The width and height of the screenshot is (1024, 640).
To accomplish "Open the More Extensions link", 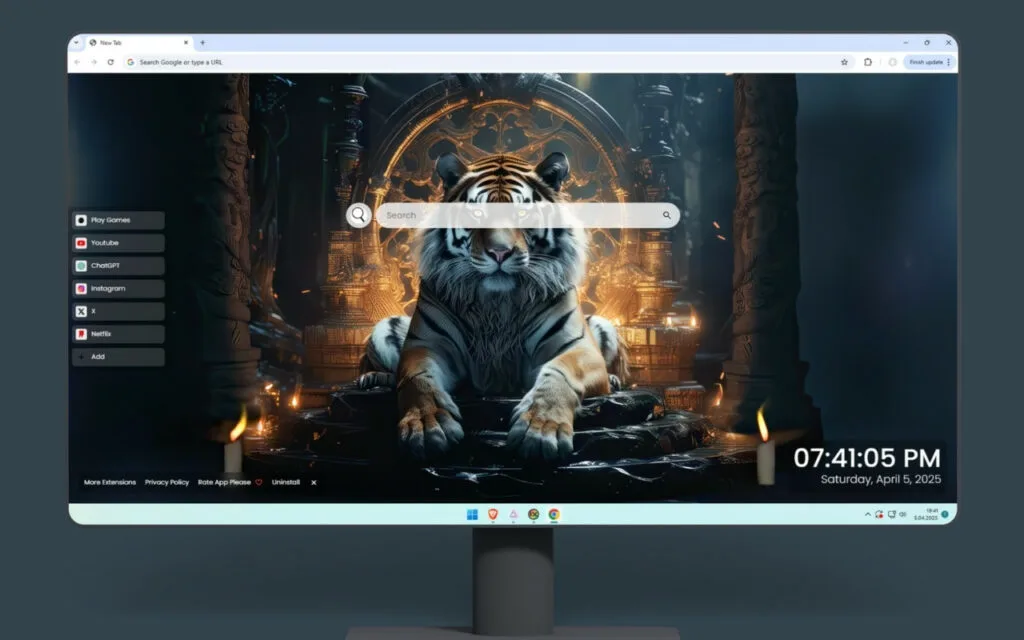I will click(x=110, y=483).
